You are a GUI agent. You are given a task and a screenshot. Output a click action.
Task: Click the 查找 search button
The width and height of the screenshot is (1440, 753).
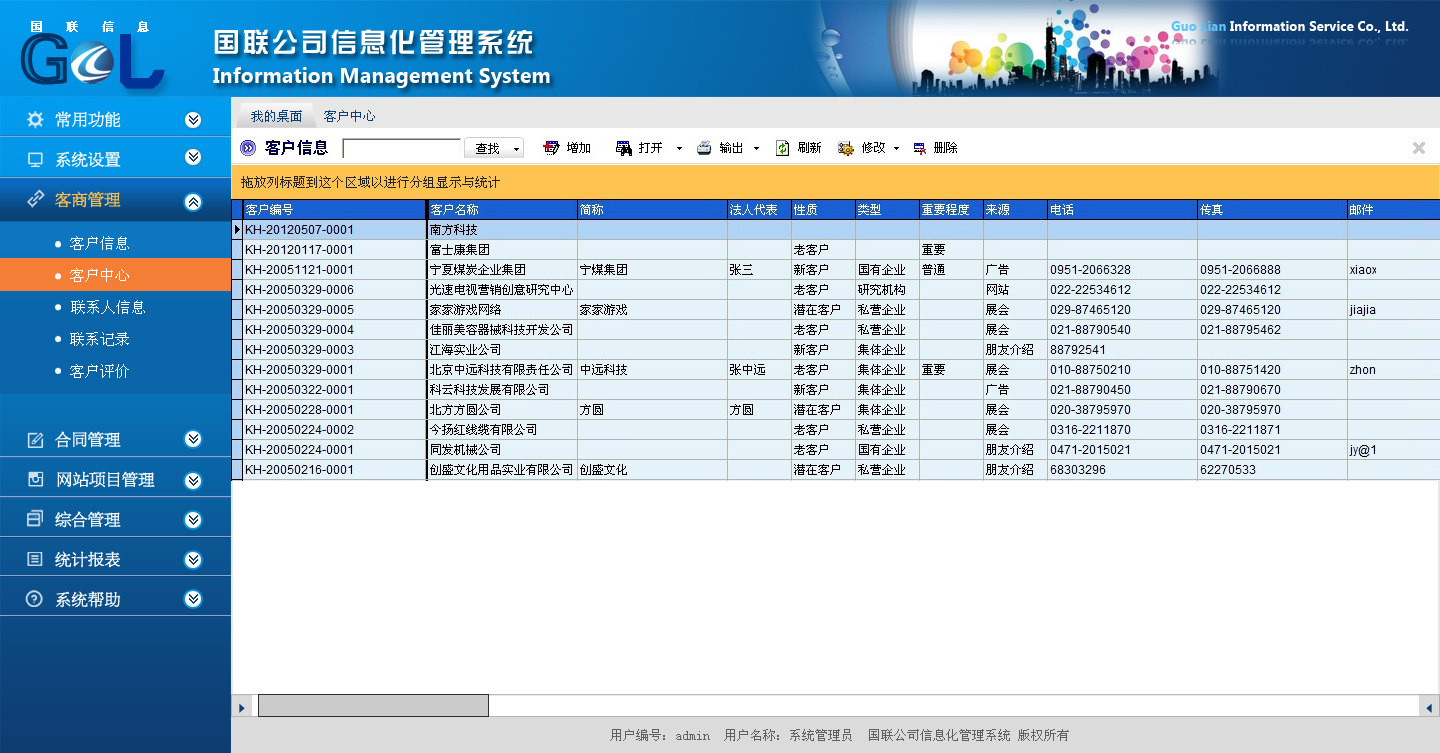(487, 149)
